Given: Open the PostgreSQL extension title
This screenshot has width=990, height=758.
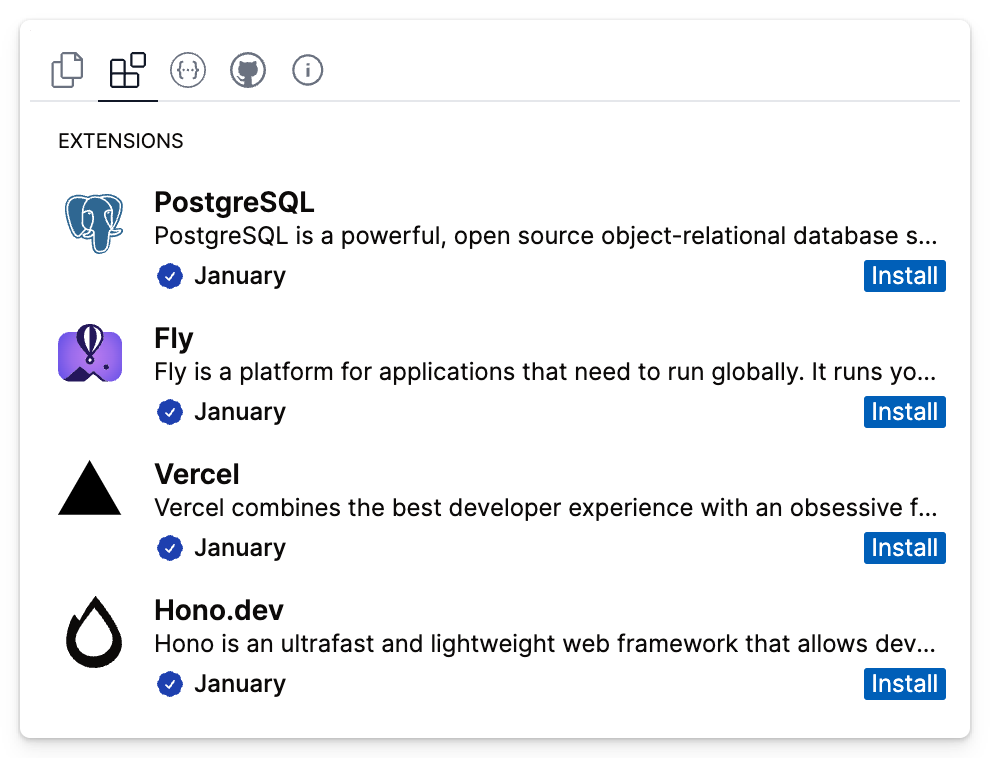Looking at the screenshot, I should pyautogui.click(x=234, y=203).
